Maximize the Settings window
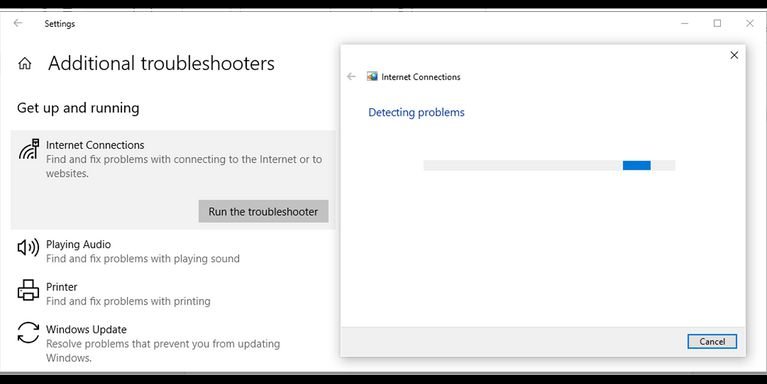This screenshot has width=767, height=384. pyautogui.click(x=717, y=23)
